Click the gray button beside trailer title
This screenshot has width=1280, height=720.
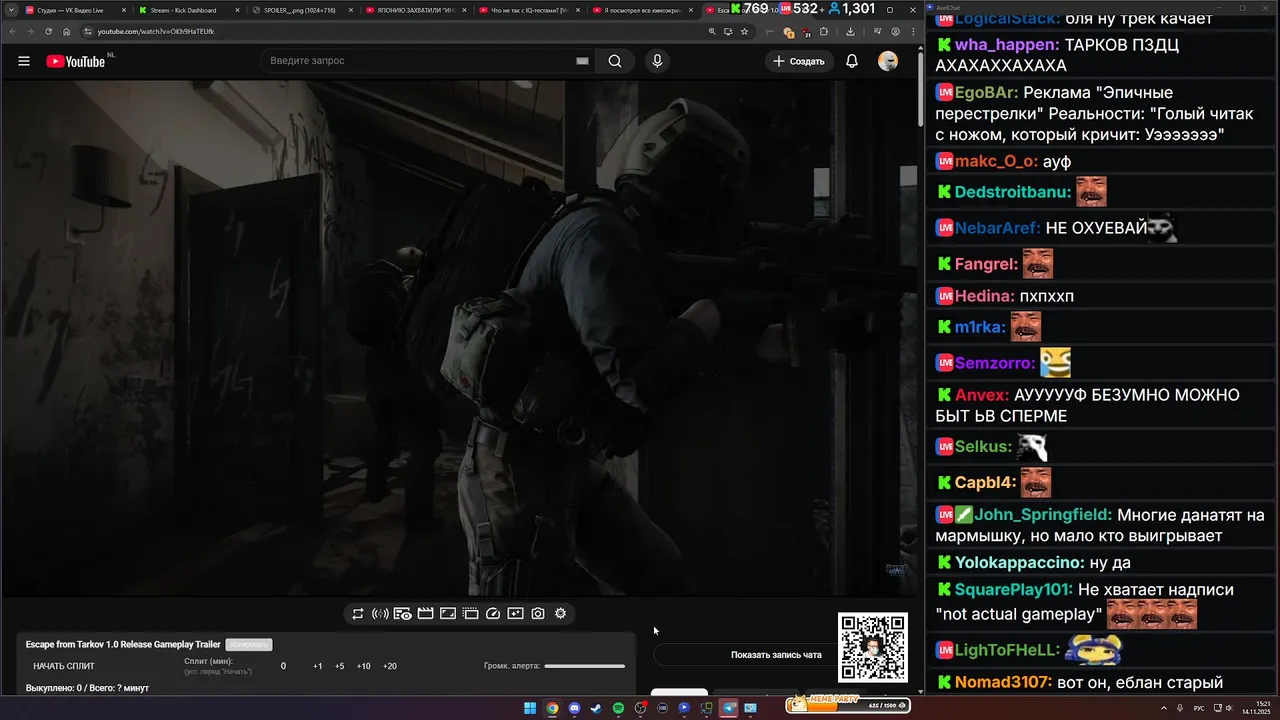(x=249, y=645)
